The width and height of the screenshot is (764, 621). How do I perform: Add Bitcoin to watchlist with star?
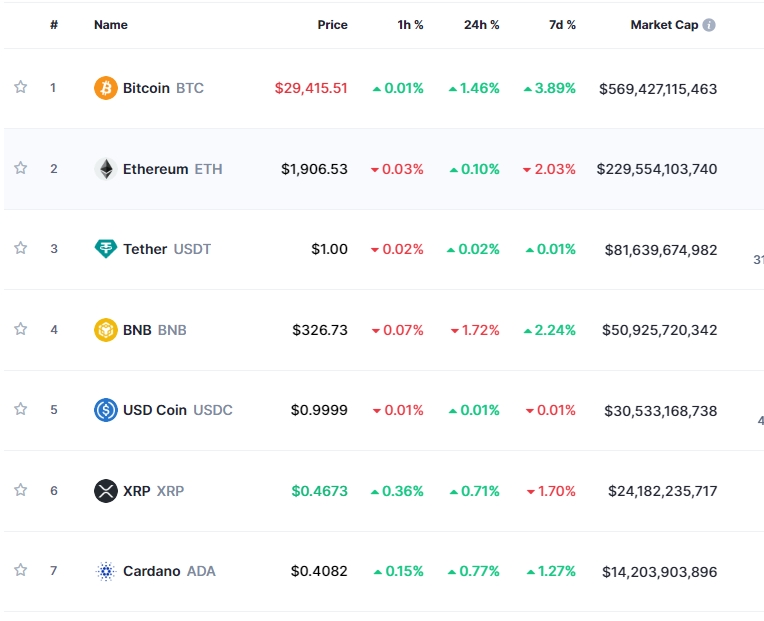coord(20,87)
